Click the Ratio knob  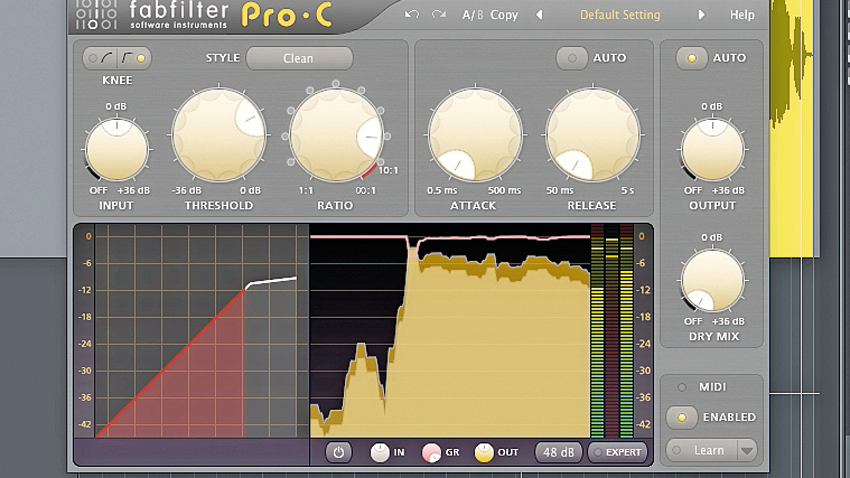(x=336, y=134)
